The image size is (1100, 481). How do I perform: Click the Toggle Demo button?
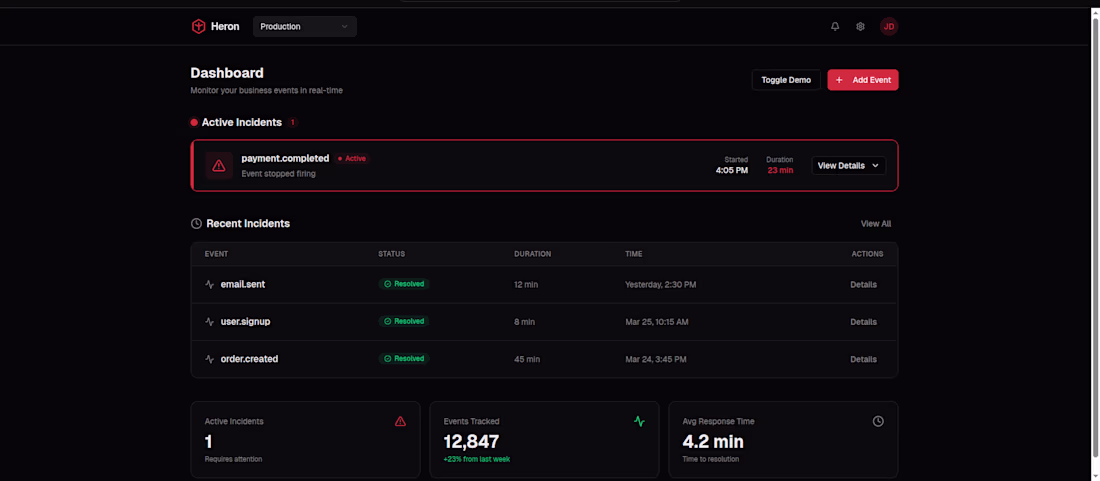click(x=786, y=80)
